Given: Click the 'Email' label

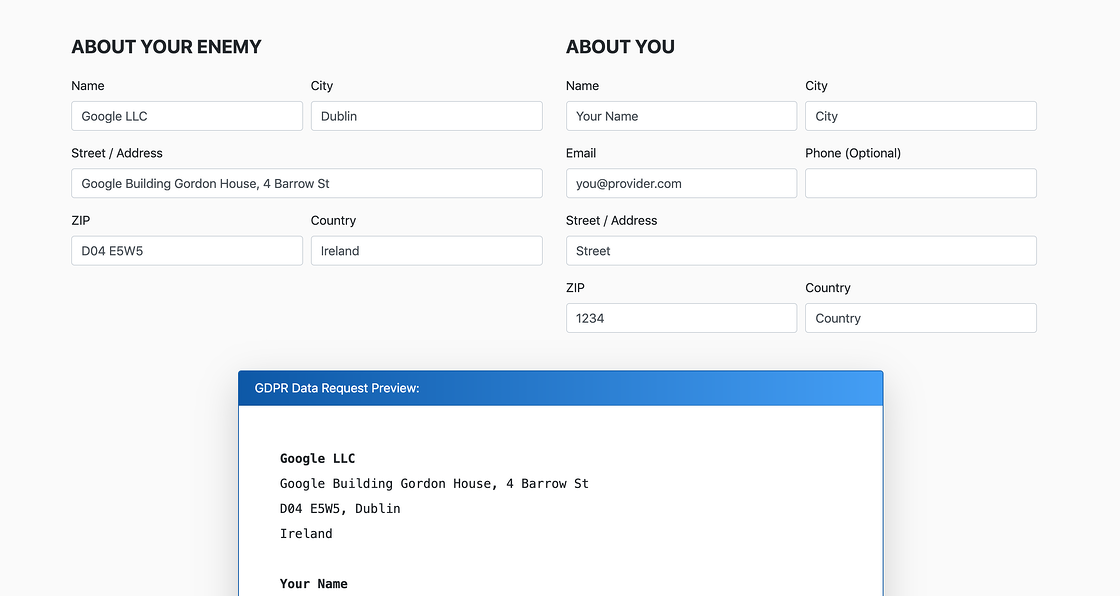Looking at the screenshot, I should click(581, 153).
